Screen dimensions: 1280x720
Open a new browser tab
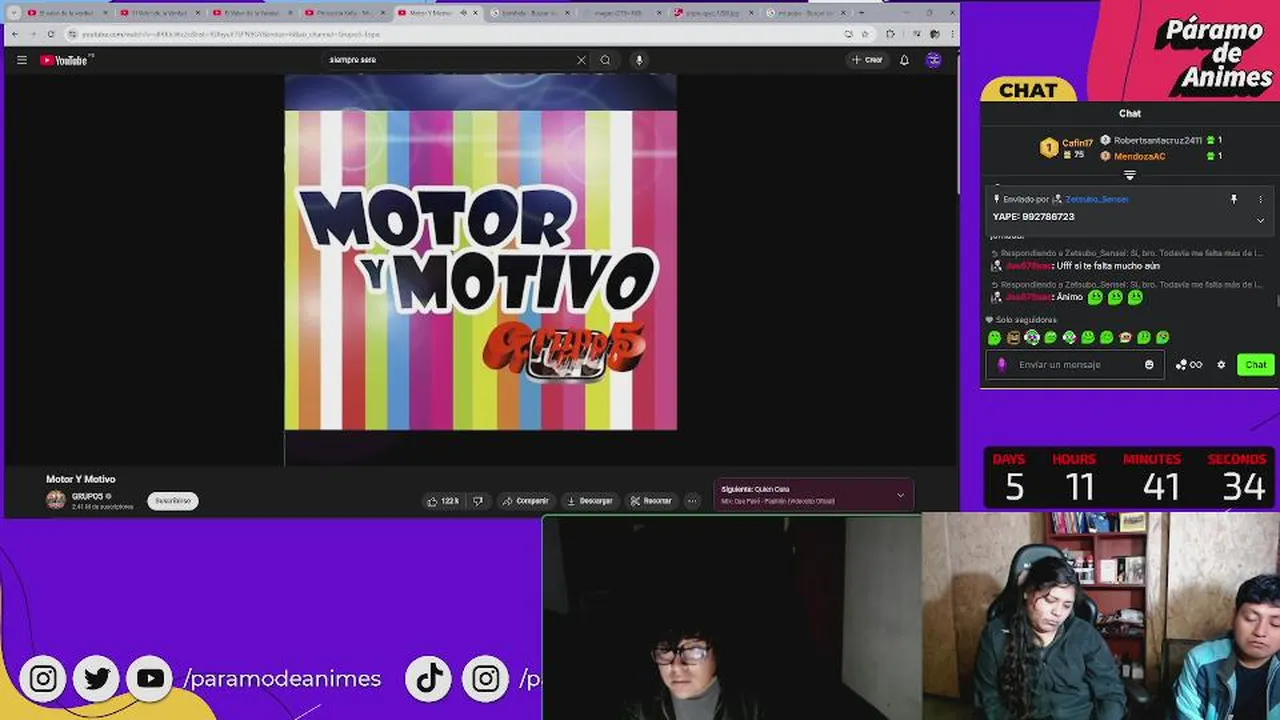[862, 13]
